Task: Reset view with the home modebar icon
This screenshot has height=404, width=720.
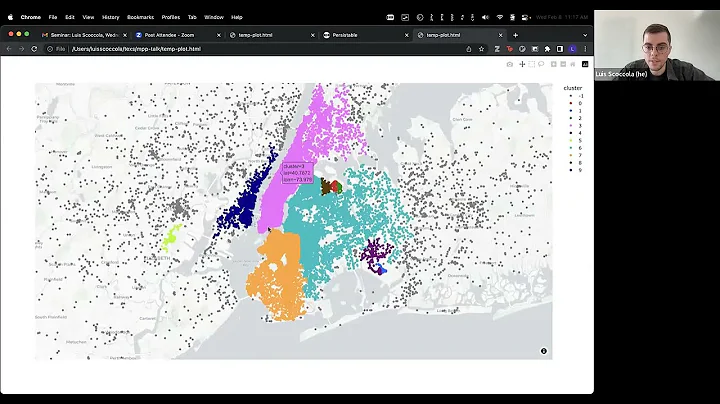Action: [573, 64]
